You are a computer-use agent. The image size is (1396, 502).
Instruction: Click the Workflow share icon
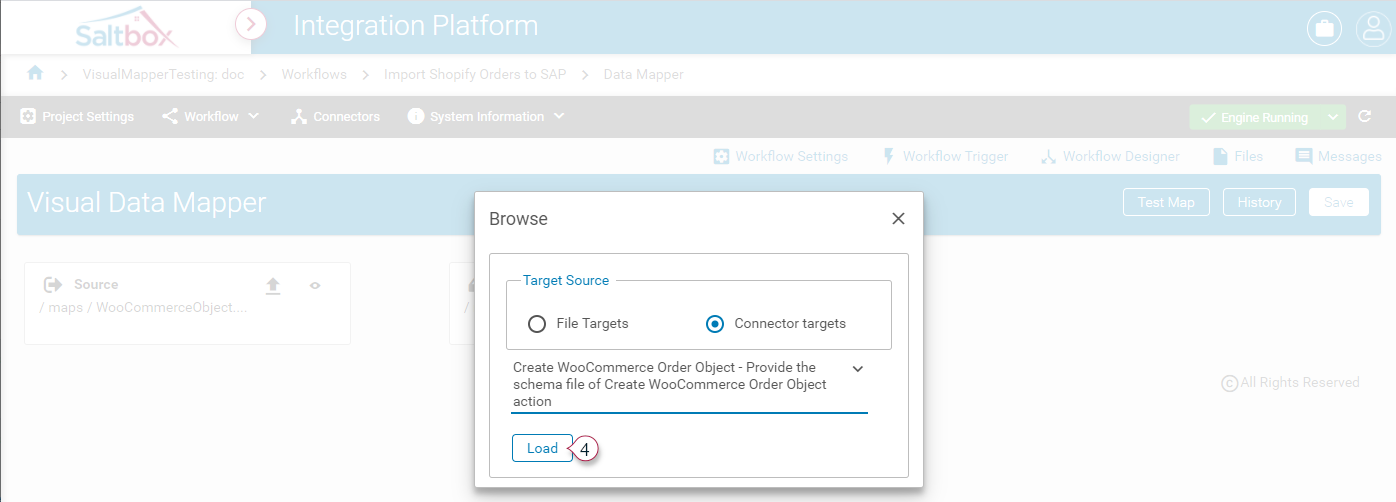pos(170,117)
